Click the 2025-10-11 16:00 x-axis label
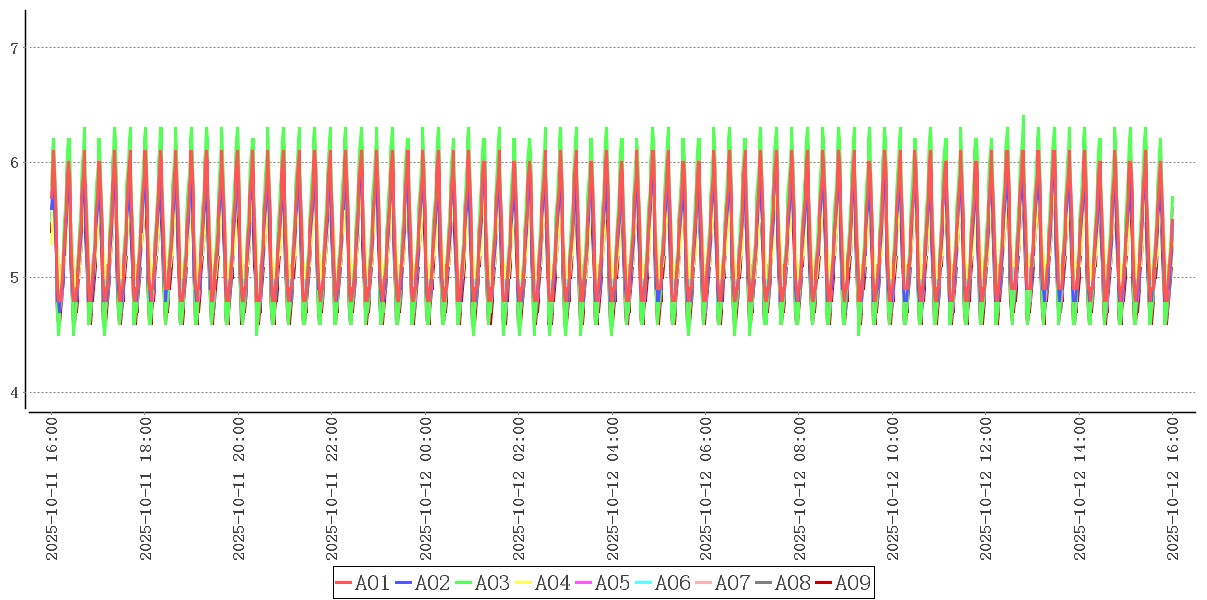The width and height of the screenshot is (1207, 600). click(52, 490)
